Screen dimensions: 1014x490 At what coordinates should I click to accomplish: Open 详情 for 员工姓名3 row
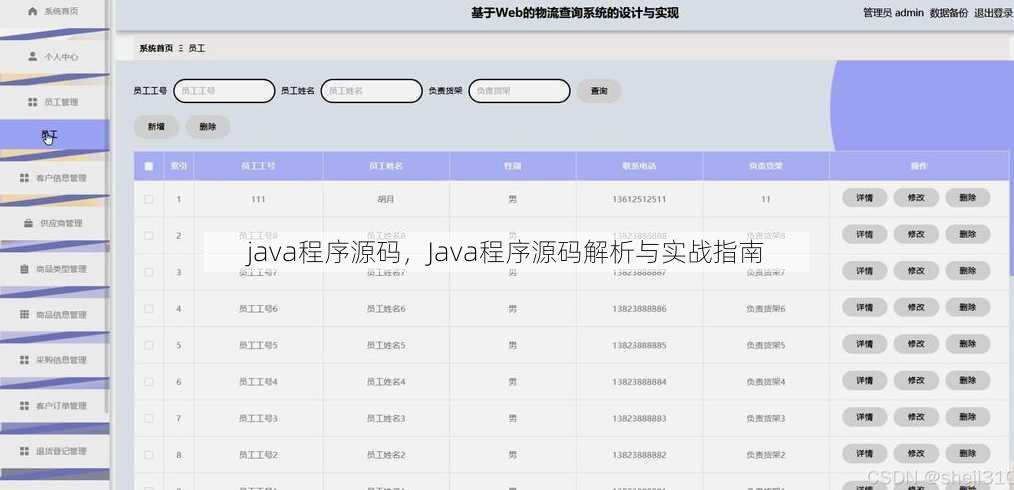tap(865, 417)
